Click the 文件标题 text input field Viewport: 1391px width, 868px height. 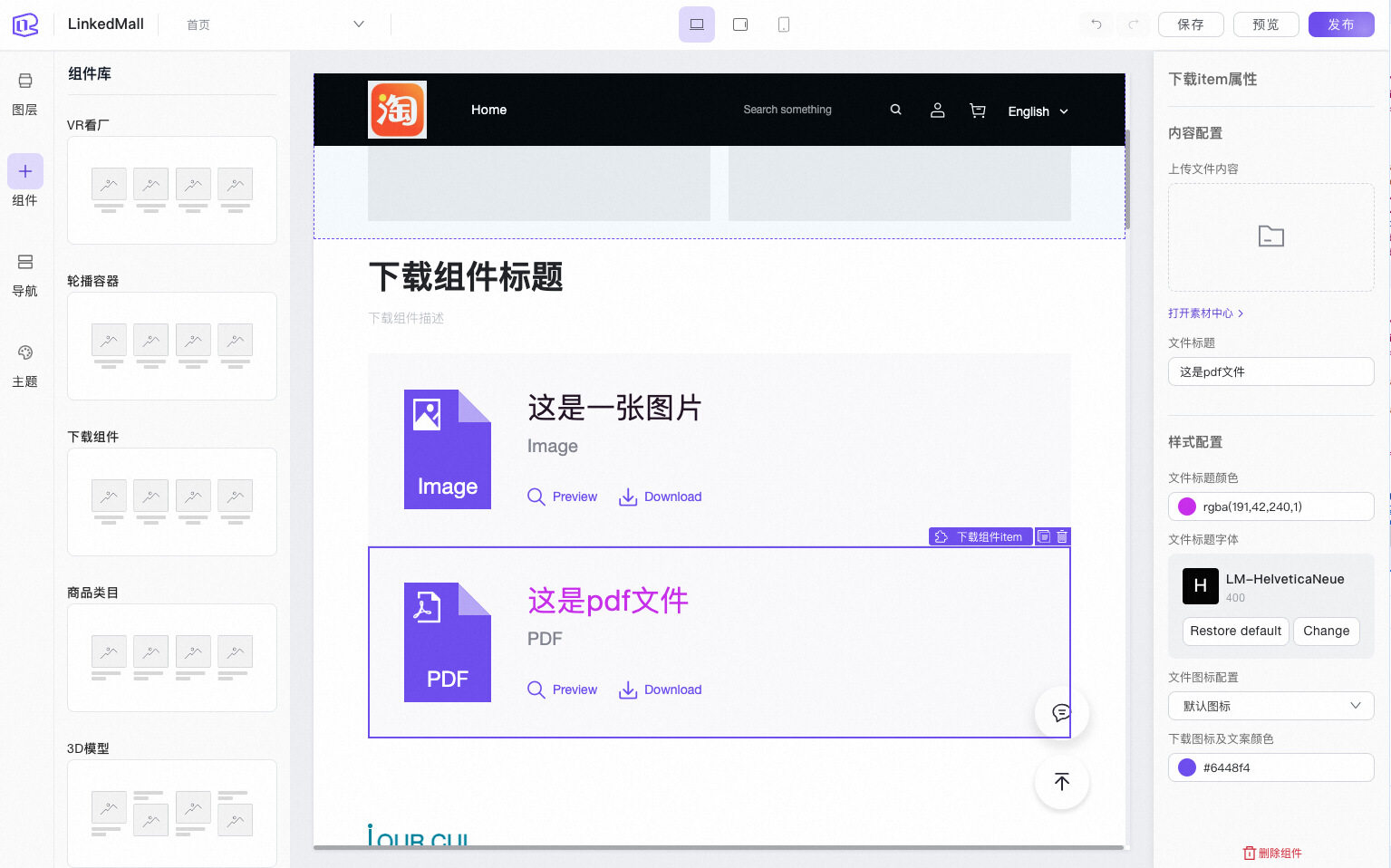[1270, 371]
